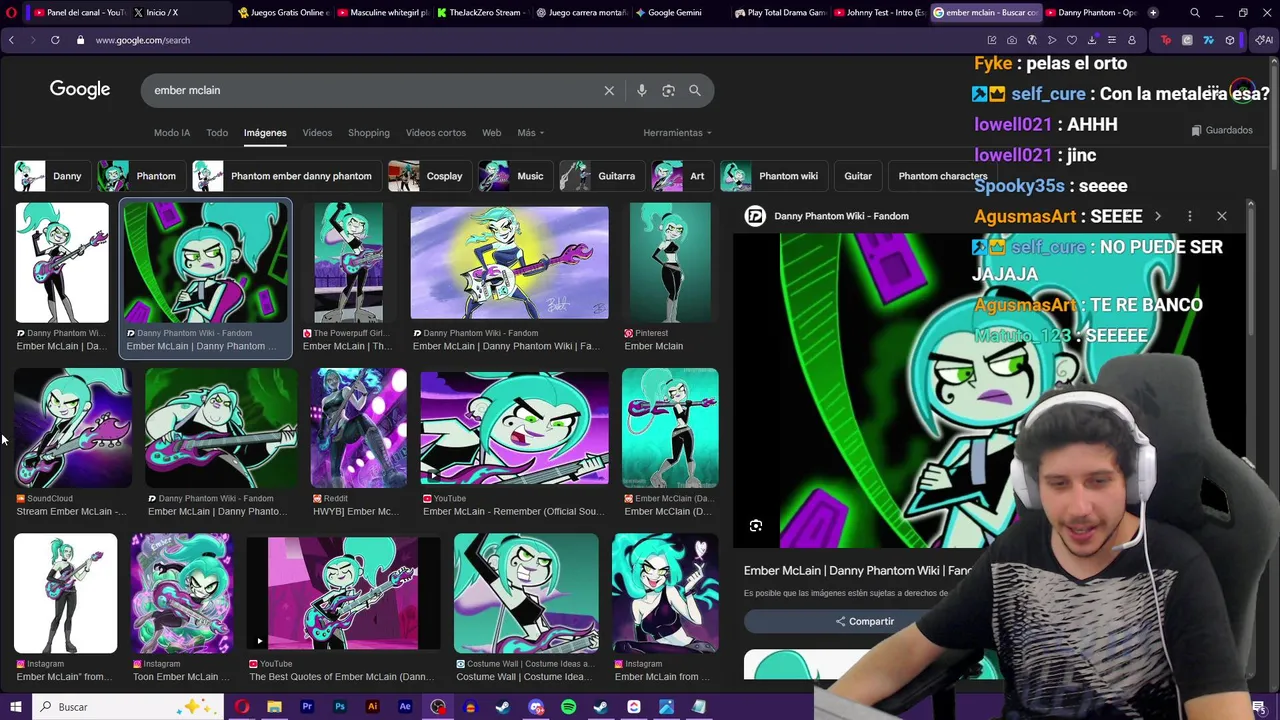
Task: Go back using browser back arrow
Action: click(11, 40)
